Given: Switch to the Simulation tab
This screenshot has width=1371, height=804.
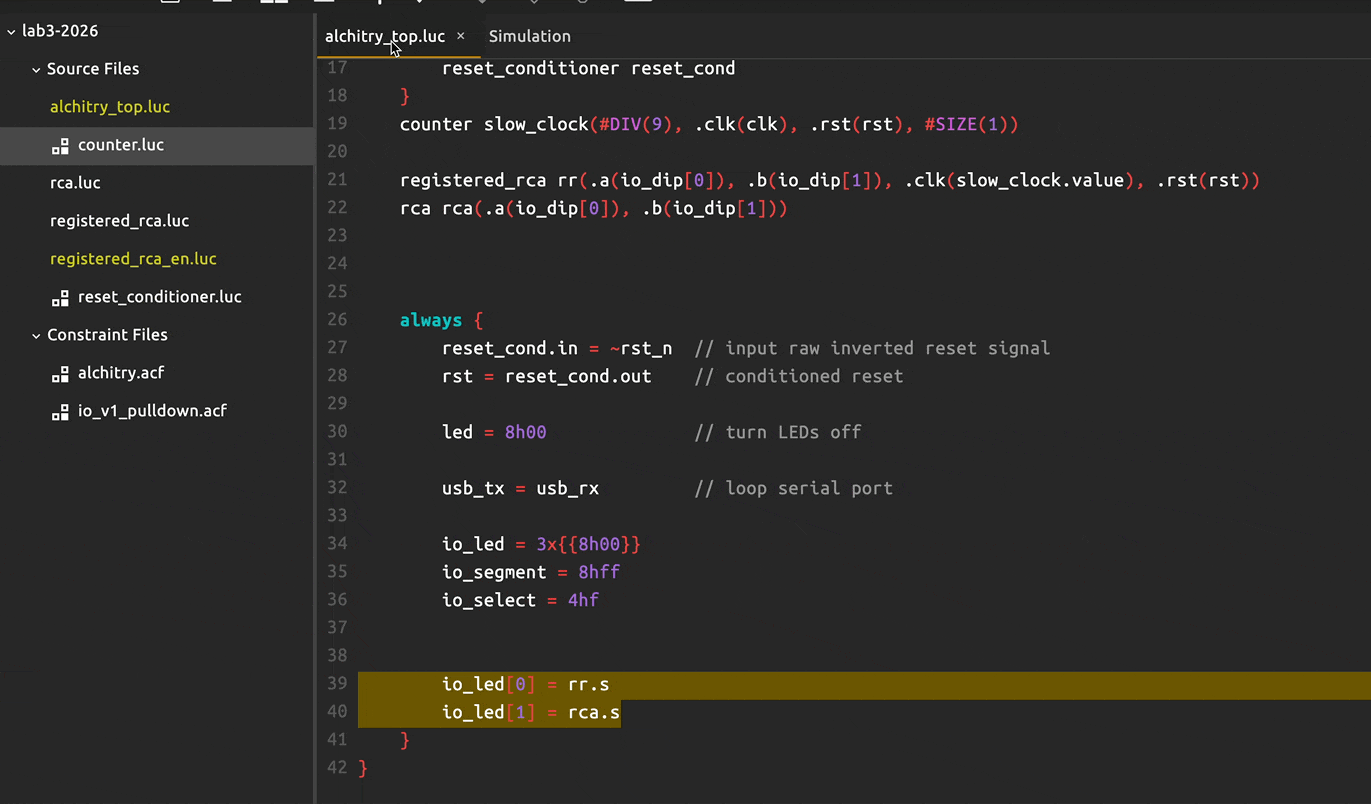Looking at the screenshot, I should pyautogui.click(x=529, y=36).
